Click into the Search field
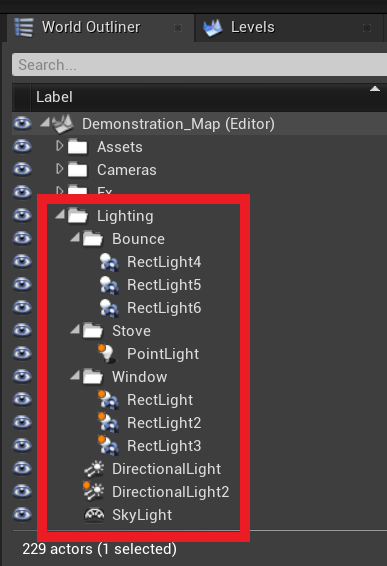Screen dimensions: 387x566 coord(199,65)
